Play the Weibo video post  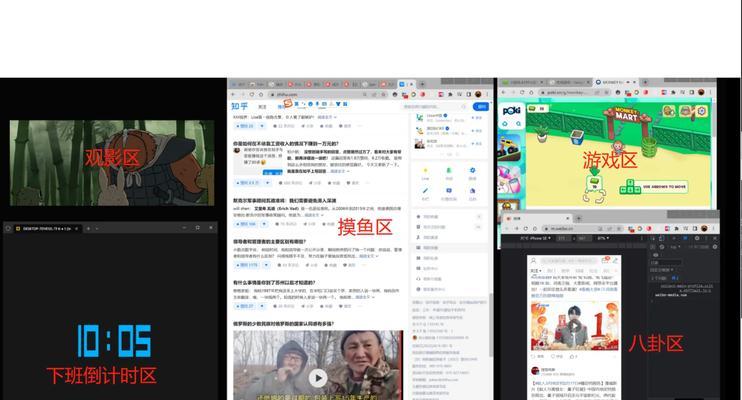574,326
